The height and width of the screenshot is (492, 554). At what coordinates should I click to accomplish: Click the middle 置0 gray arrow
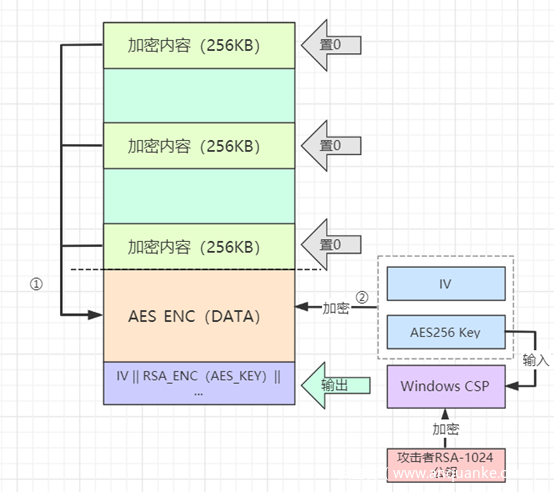pyautogui.click(x=331, y=146)
